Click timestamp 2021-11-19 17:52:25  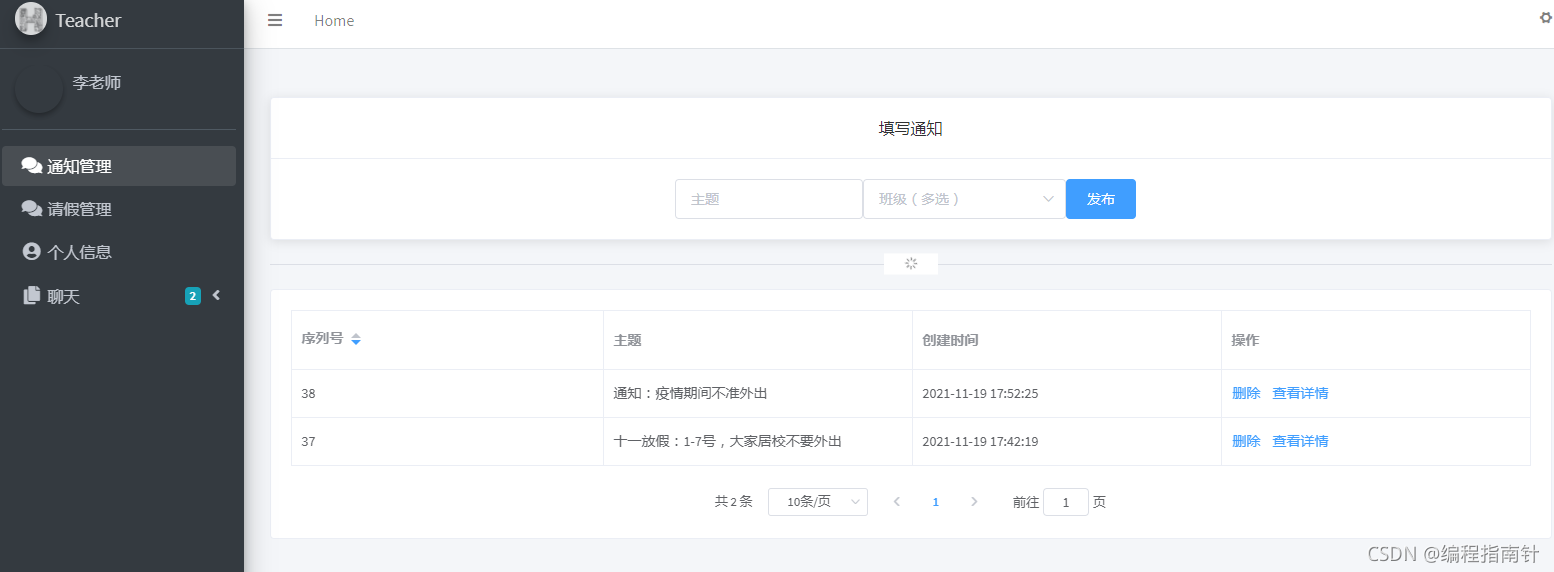click(x=980, y=394)
